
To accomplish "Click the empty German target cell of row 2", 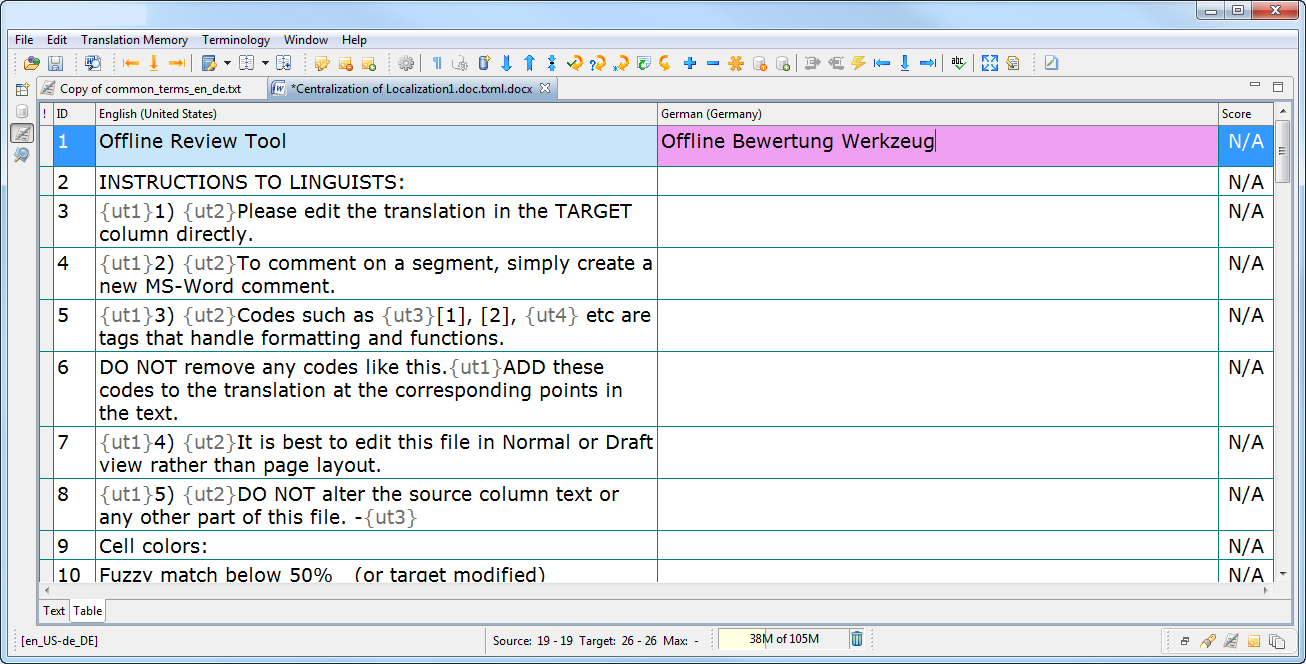I will point(937,181).
